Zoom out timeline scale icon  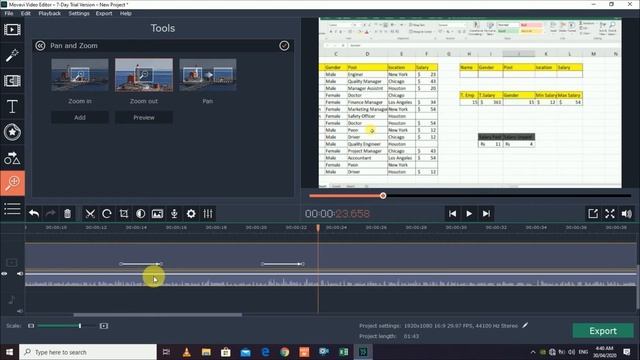click(31, 326)
